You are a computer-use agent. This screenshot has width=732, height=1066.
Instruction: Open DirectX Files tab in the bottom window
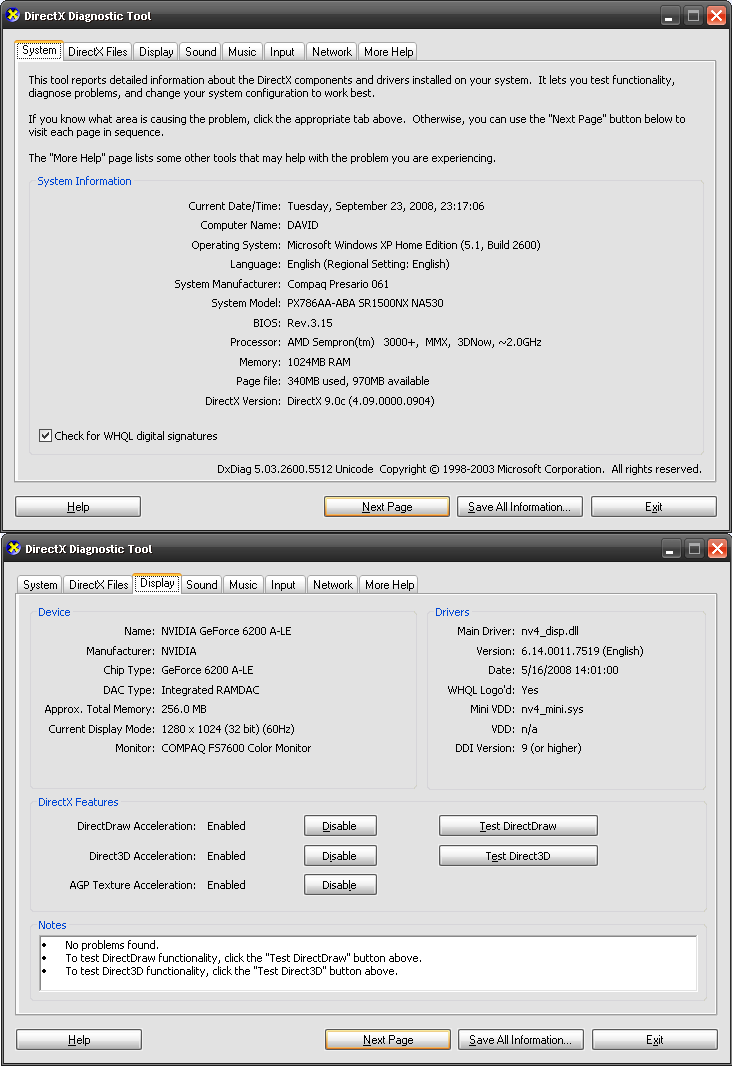click(99, 585)
